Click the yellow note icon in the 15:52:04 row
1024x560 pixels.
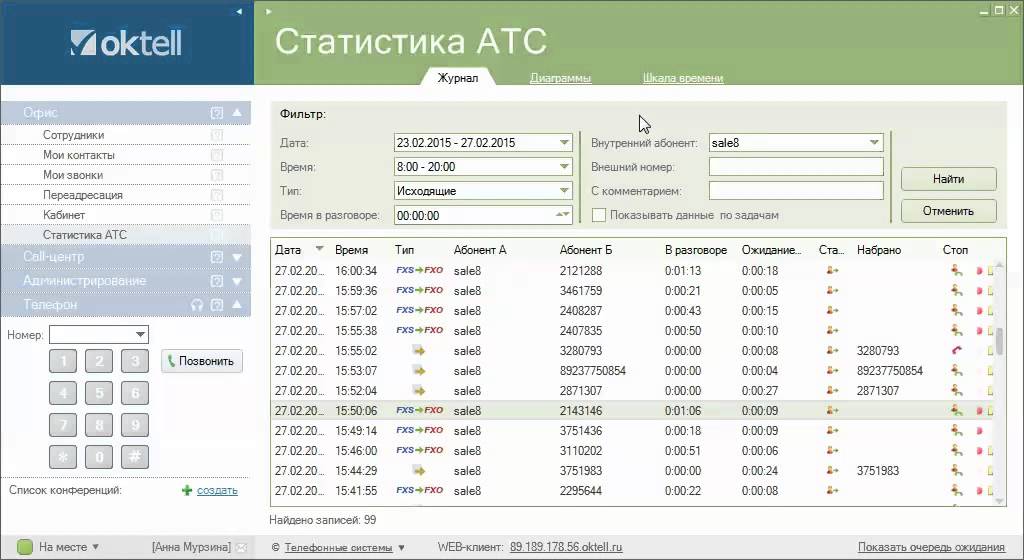991,391
